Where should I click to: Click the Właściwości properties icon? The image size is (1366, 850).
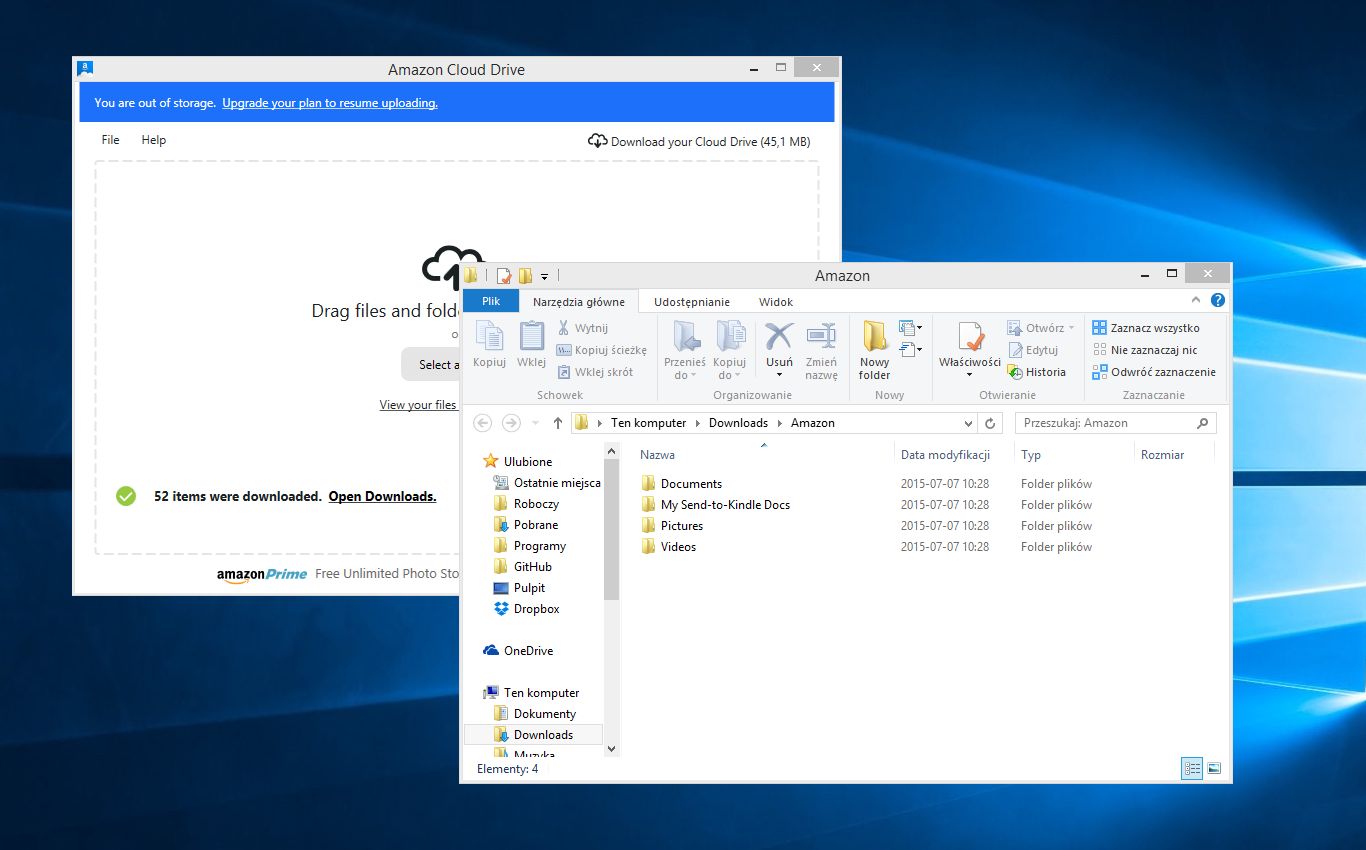[x=970, y=337]
